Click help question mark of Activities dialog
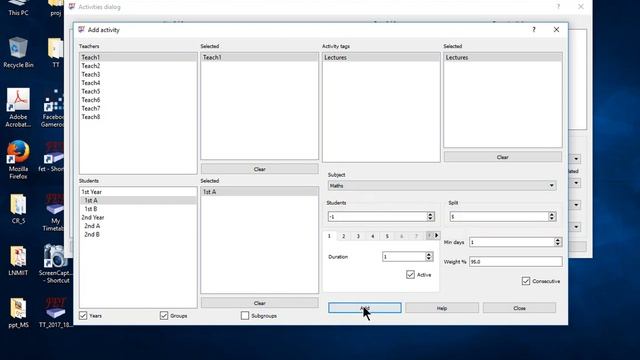The image size is (640, 360). click(558, 7)
